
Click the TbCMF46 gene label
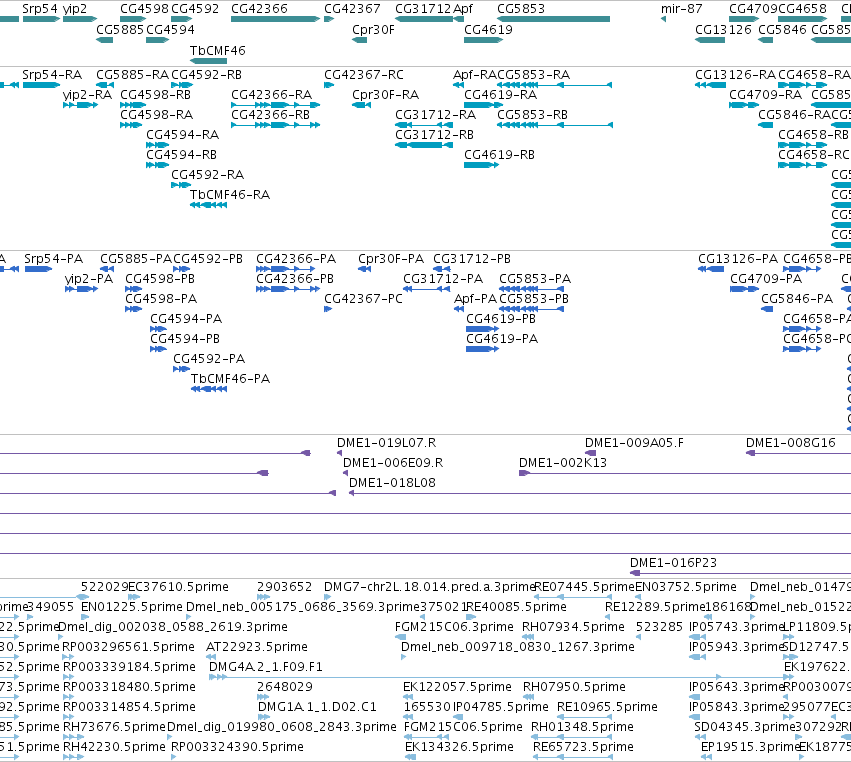pyautogui.click(x=218, y=50)
